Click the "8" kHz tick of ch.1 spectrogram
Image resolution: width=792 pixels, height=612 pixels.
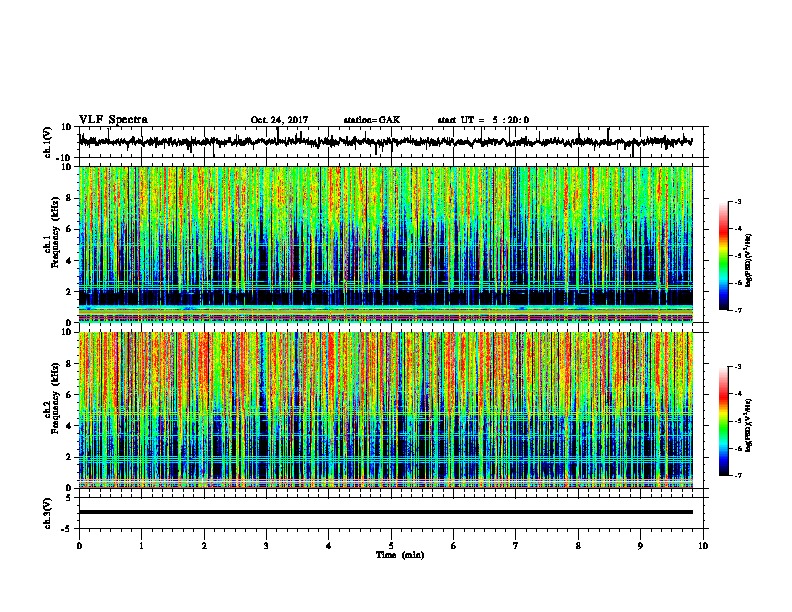(69, 198)
